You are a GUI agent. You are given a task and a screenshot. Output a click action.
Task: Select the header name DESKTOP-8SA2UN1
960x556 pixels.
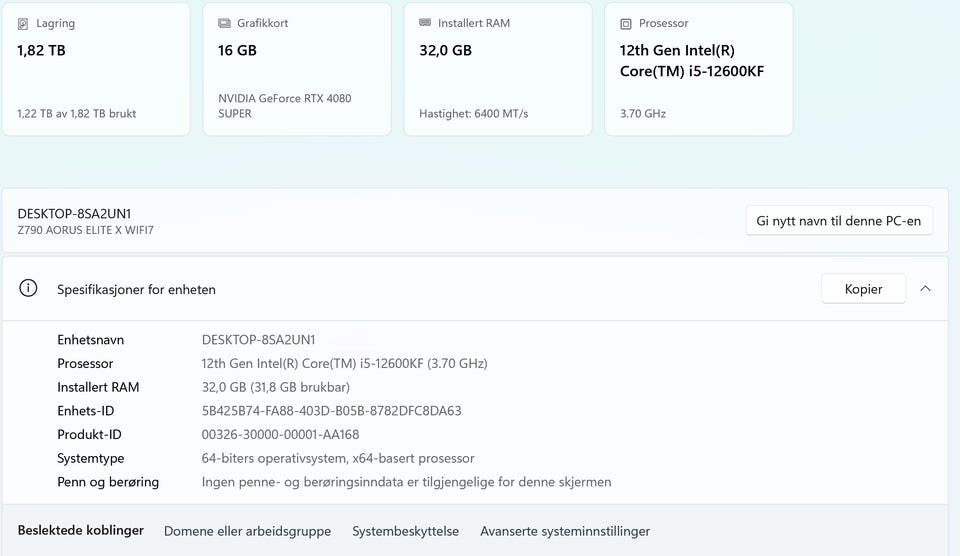(x=74, y=214)
